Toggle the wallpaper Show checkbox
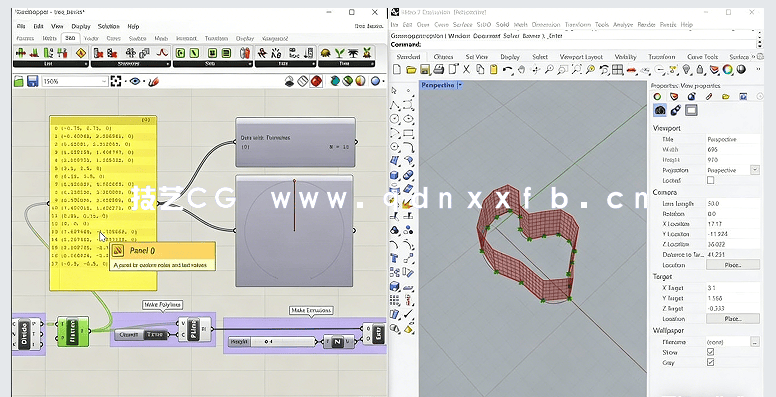The width and height of the screenshot is (776, 397). tap(711, 352)
